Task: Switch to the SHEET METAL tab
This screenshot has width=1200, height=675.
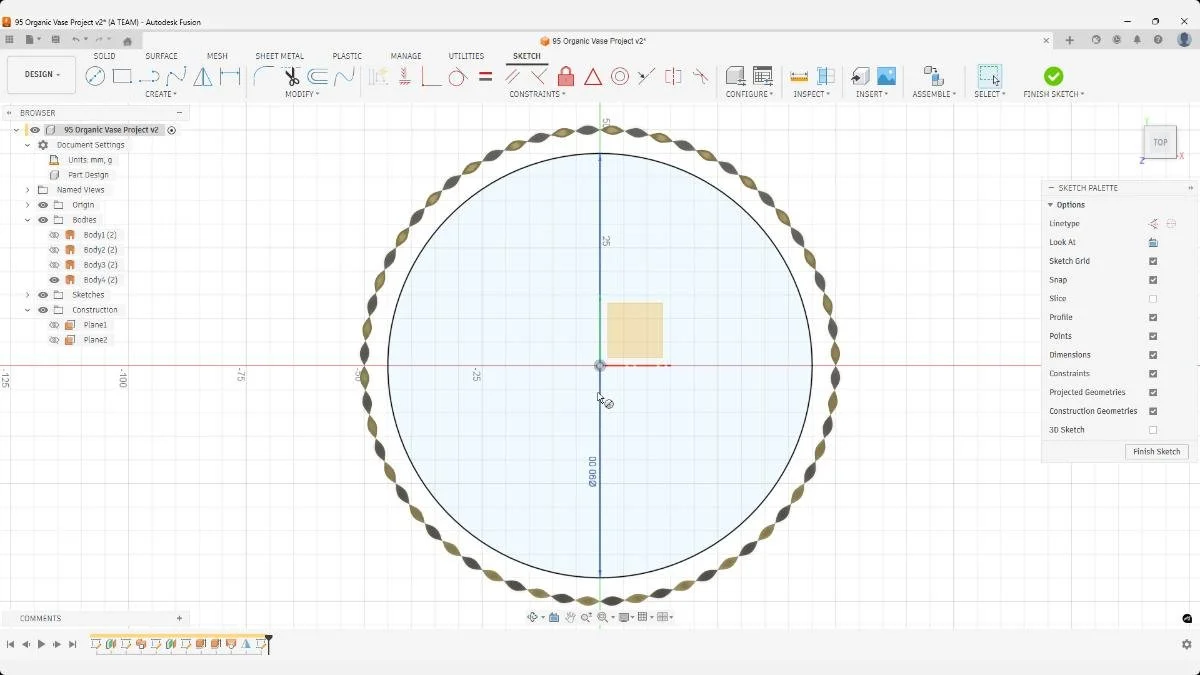Action: point(279,56)
